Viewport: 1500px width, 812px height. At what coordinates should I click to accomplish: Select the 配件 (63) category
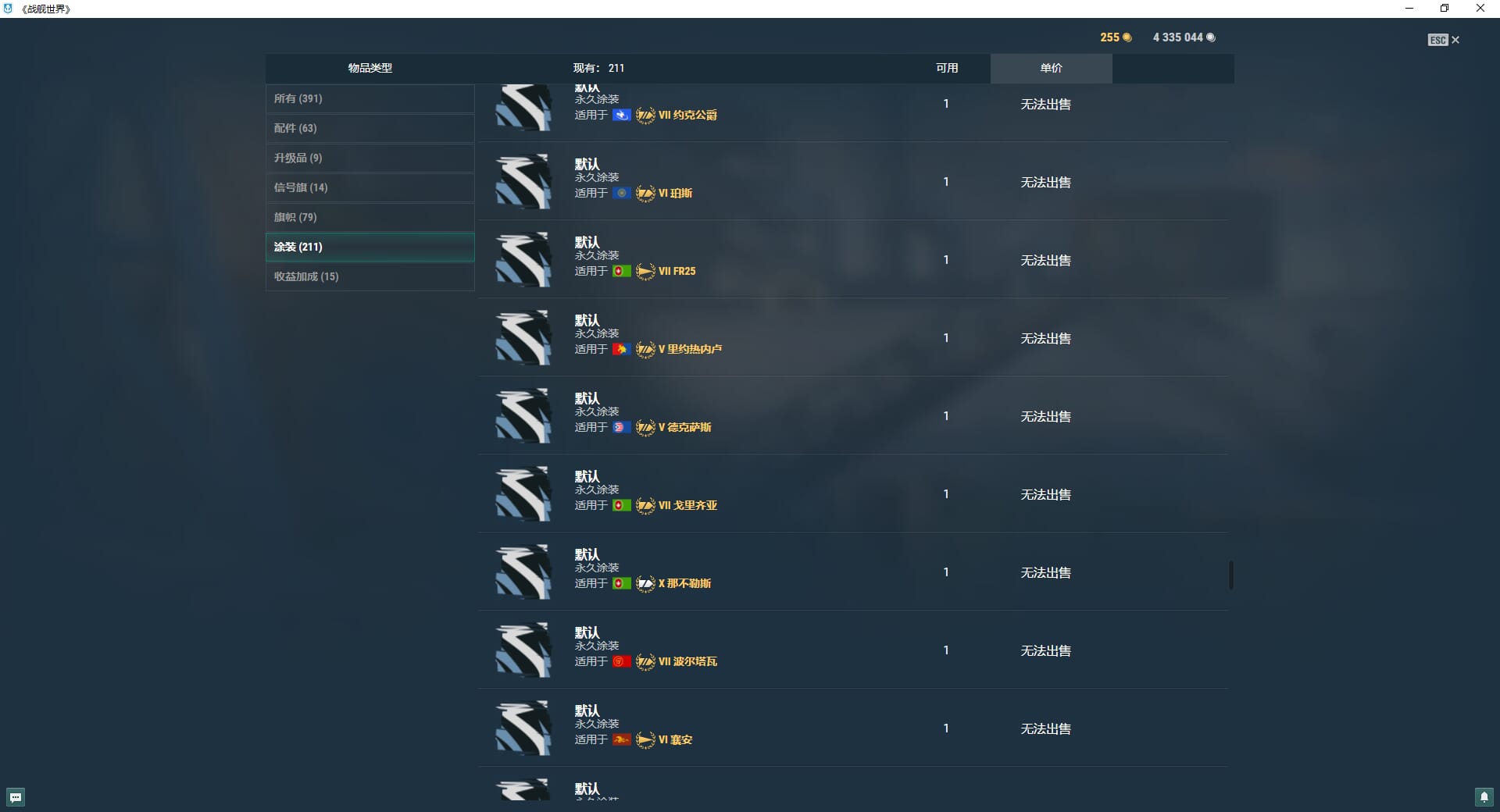tap(370, 128)
